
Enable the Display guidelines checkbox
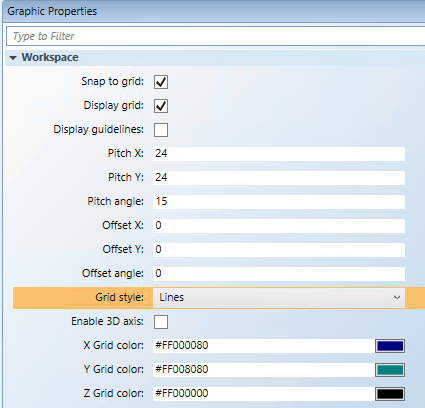(x=161, y=130)
